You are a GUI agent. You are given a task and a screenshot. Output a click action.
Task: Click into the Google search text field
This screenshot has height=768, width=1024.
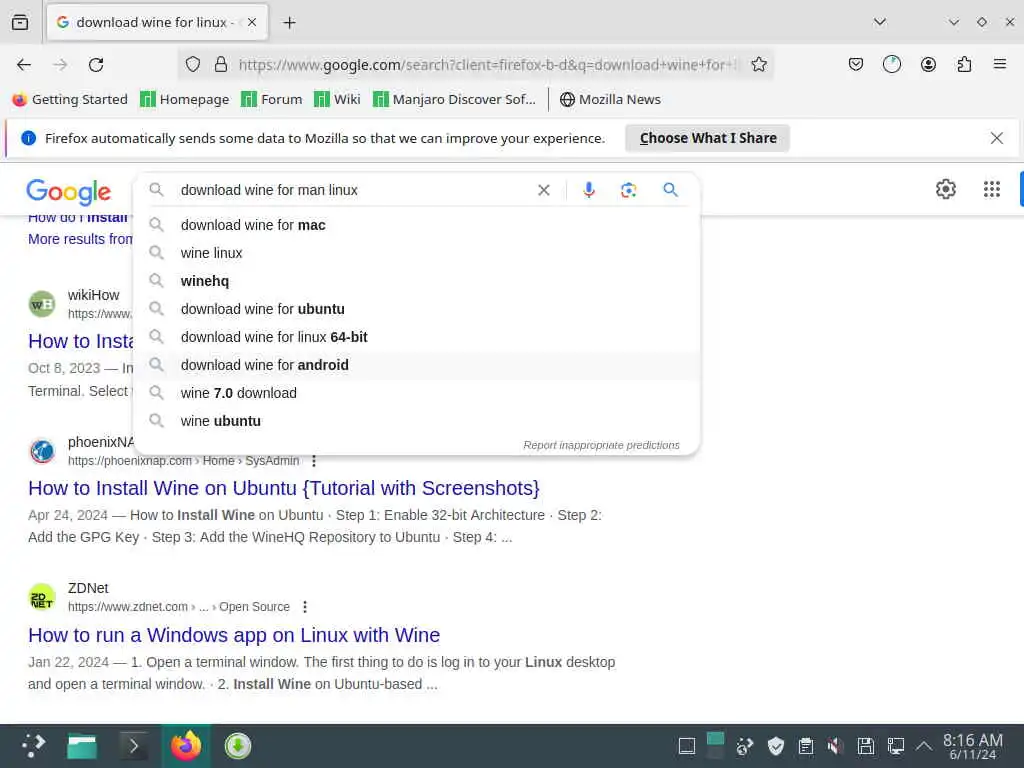coord(353,190)
